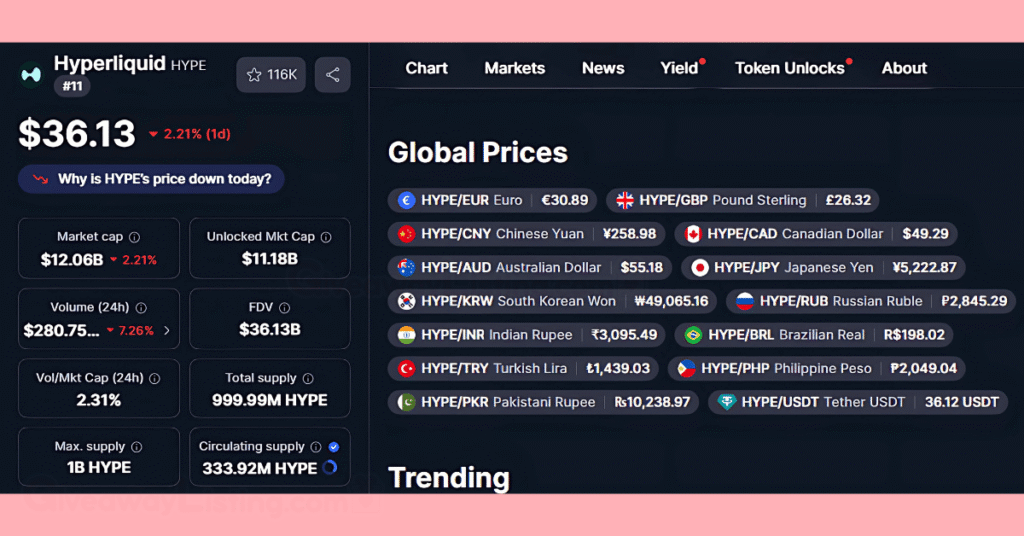1024x536 pixels.
Task: Click the $11.18B unlocked market cap value
Action: (270, 259)
